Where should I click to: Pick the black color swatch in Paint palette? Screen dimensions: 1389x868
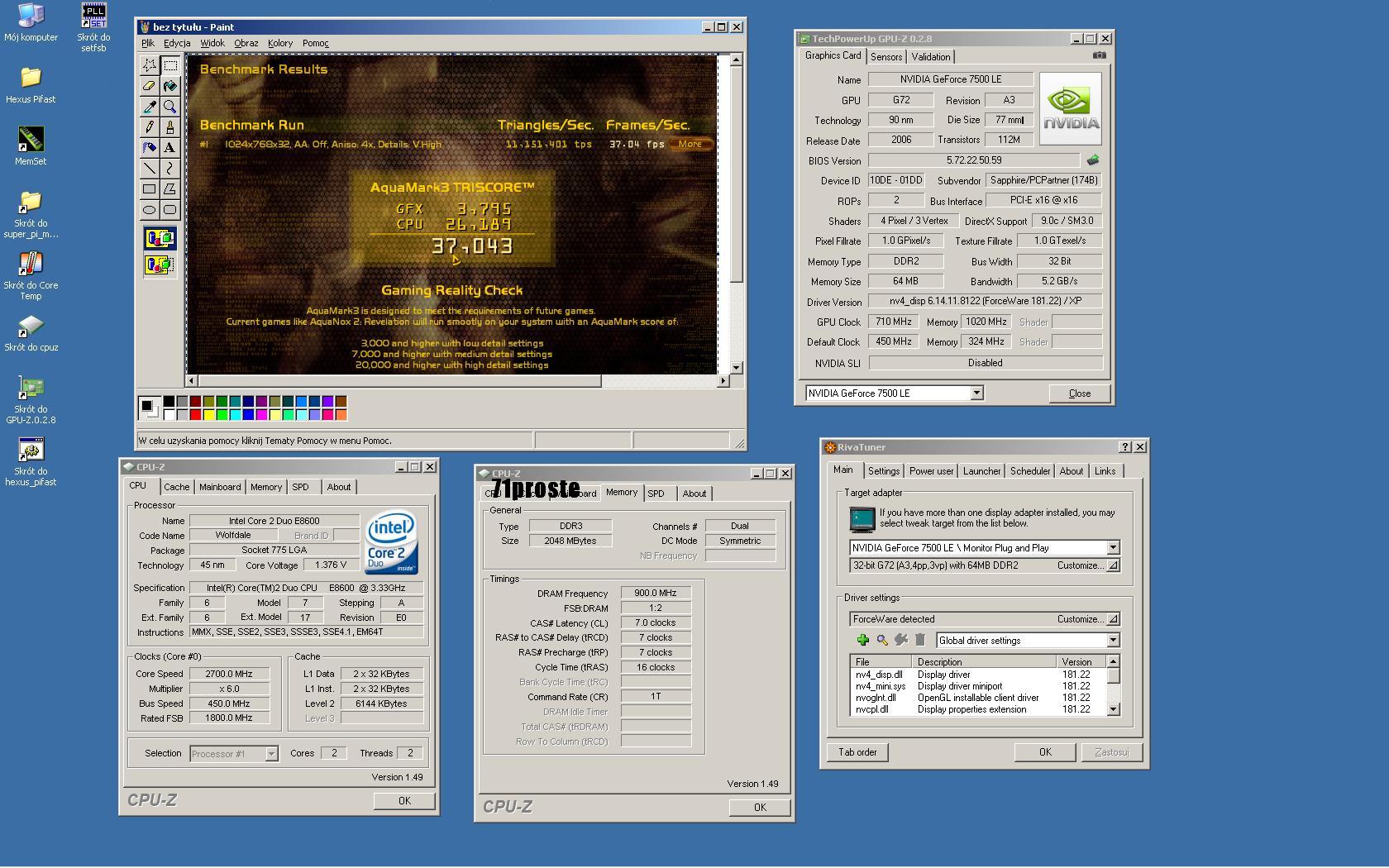point(169,401)
